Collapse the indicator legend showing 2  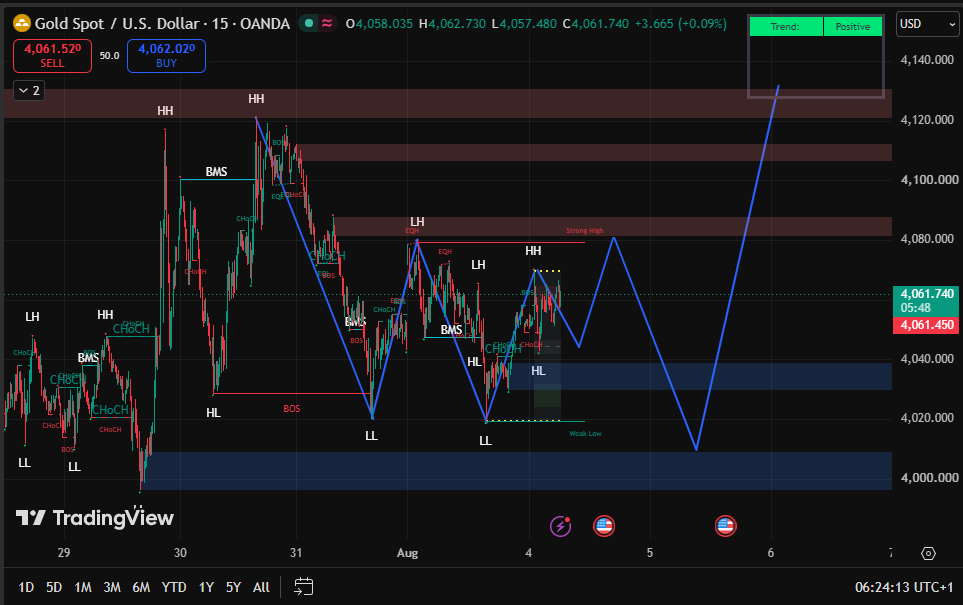(29, 91)
